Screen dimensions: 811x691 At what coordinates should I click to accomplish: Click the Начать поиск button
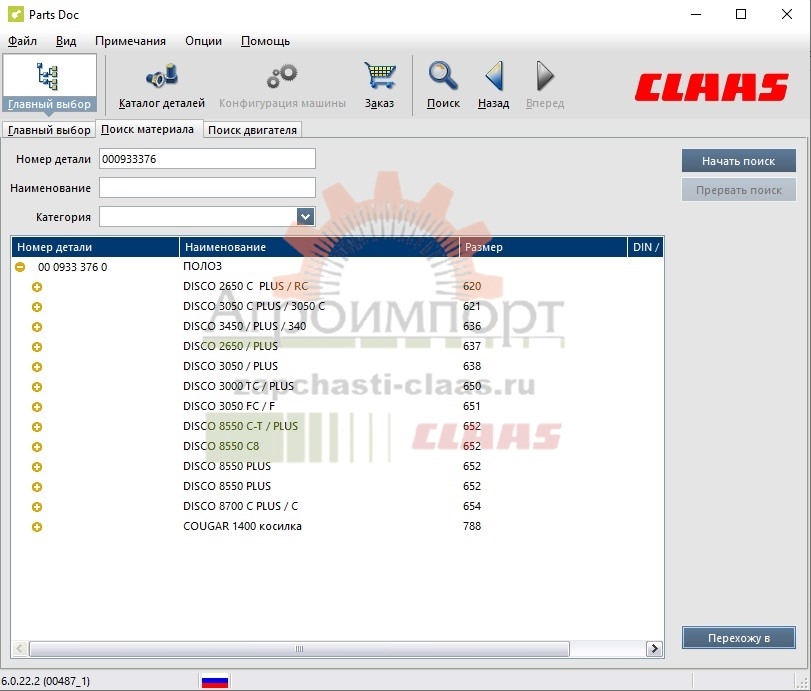click(739, 161)
